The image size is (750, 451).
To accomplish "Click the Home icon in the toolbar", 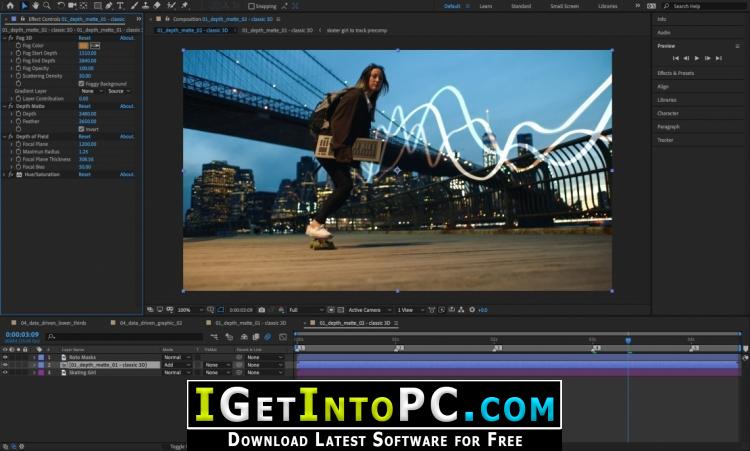I will pyautogui.click(x=9, y=6).
